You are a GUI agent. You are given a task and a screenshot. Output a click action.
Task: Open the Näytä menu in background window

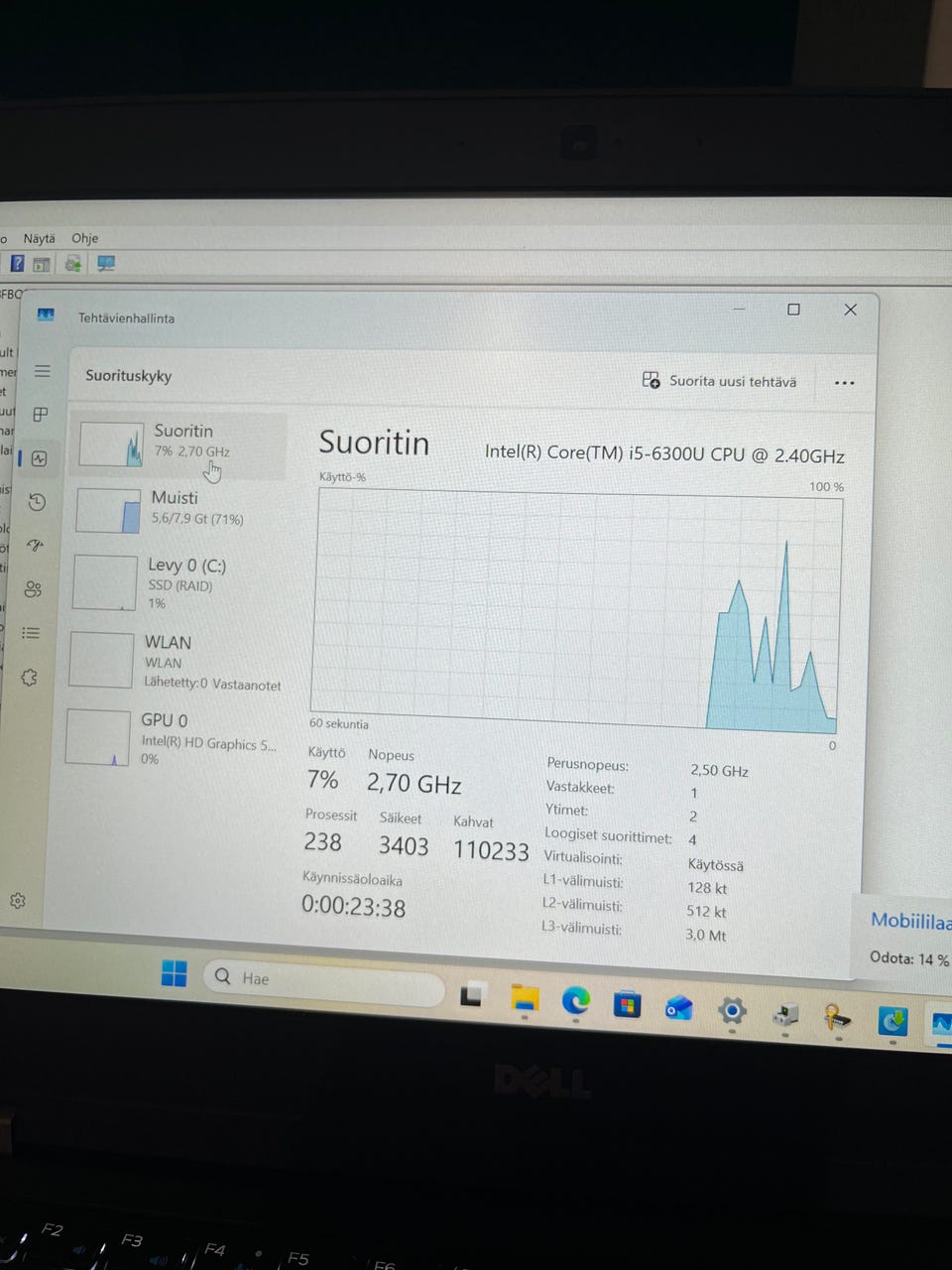[x=40, y=238]
